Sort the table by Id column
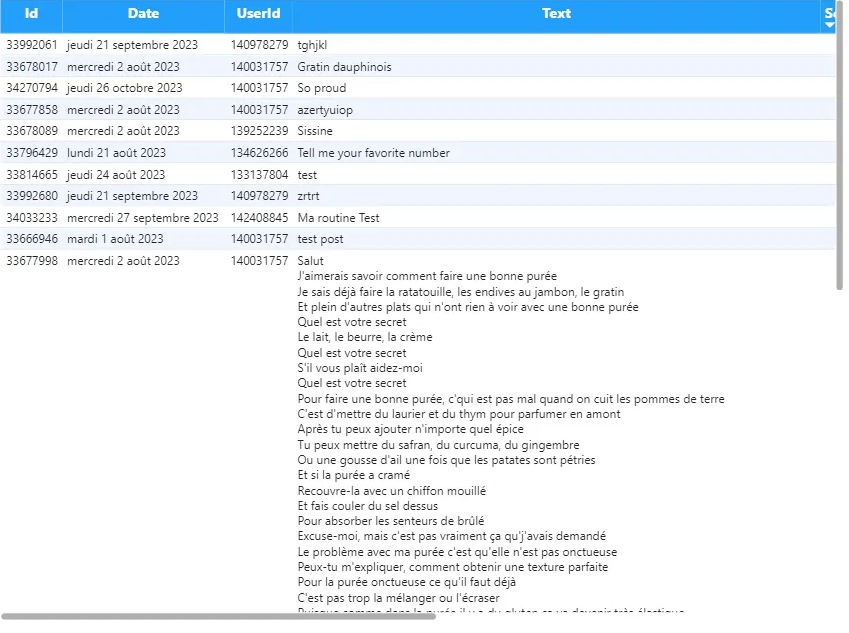 pyautogui.click(x=31, y=14)
